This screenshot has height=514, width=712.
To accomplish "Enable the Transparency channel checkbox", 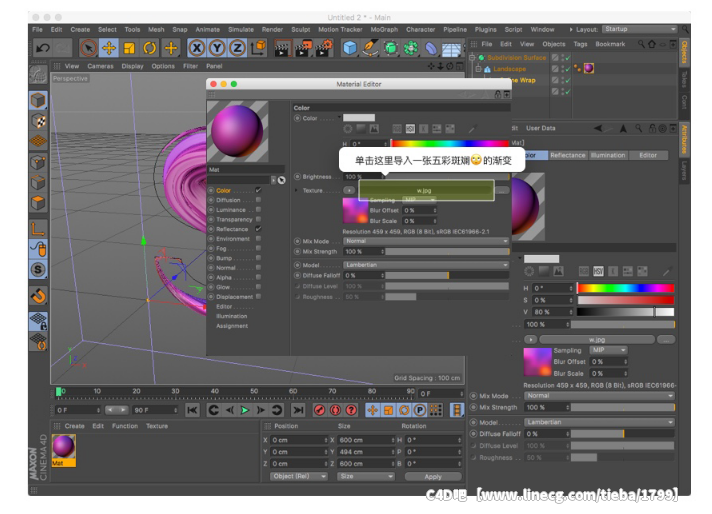I will (258, 219).
